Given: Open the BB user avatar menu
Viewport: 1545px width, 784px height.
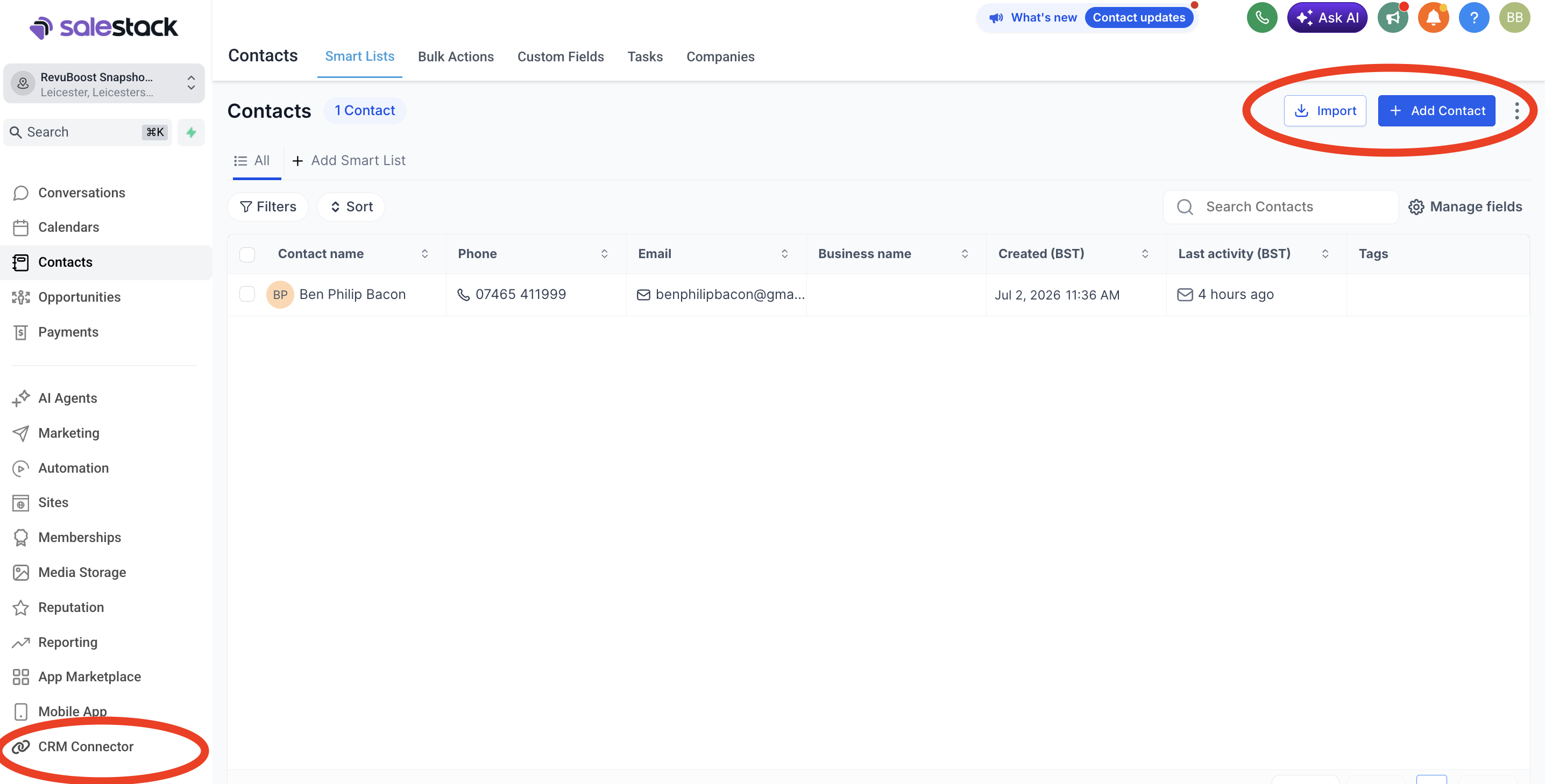Looking at the screenshot, I should point(1514,18).
